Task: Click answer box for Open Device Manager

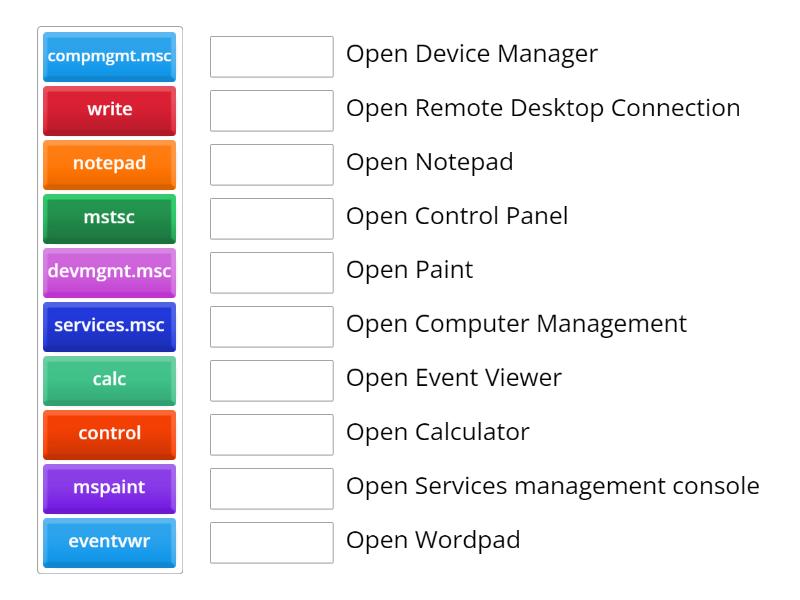Action: pos(272,57)
